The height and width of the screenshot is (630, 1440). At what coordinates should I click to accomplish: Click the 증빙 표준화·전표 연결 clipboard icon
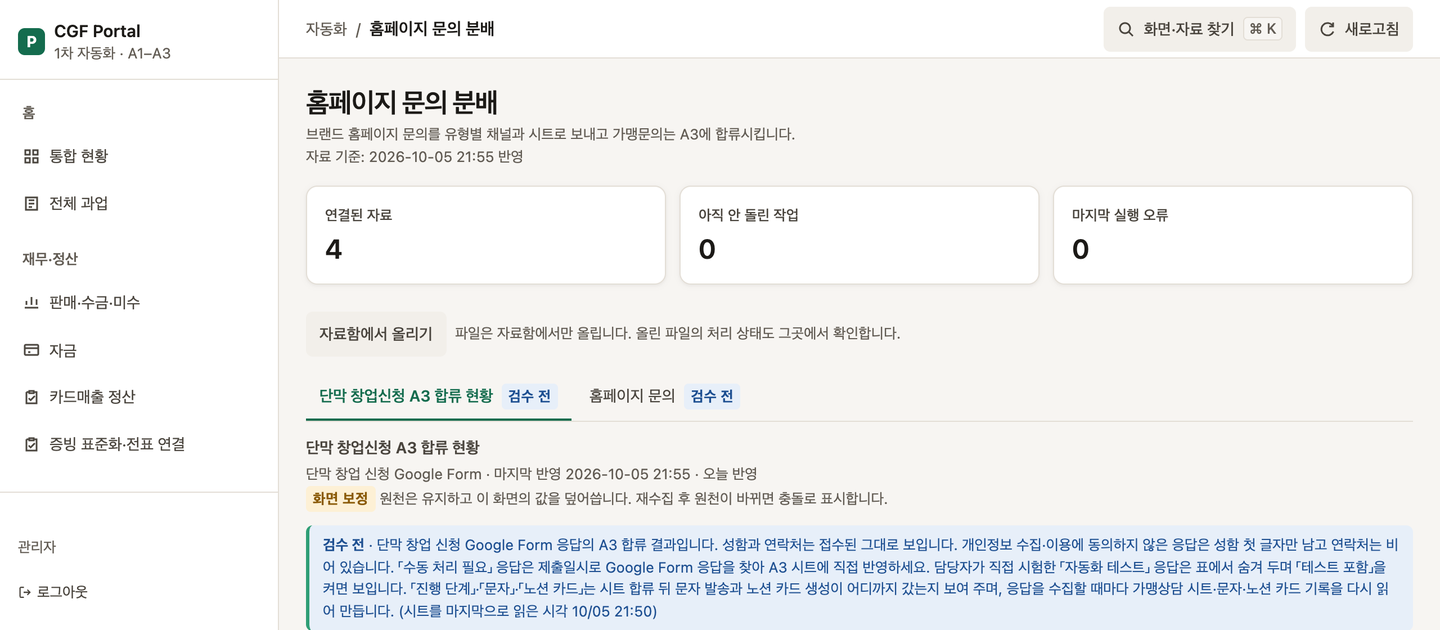click(x=31, y=444)
